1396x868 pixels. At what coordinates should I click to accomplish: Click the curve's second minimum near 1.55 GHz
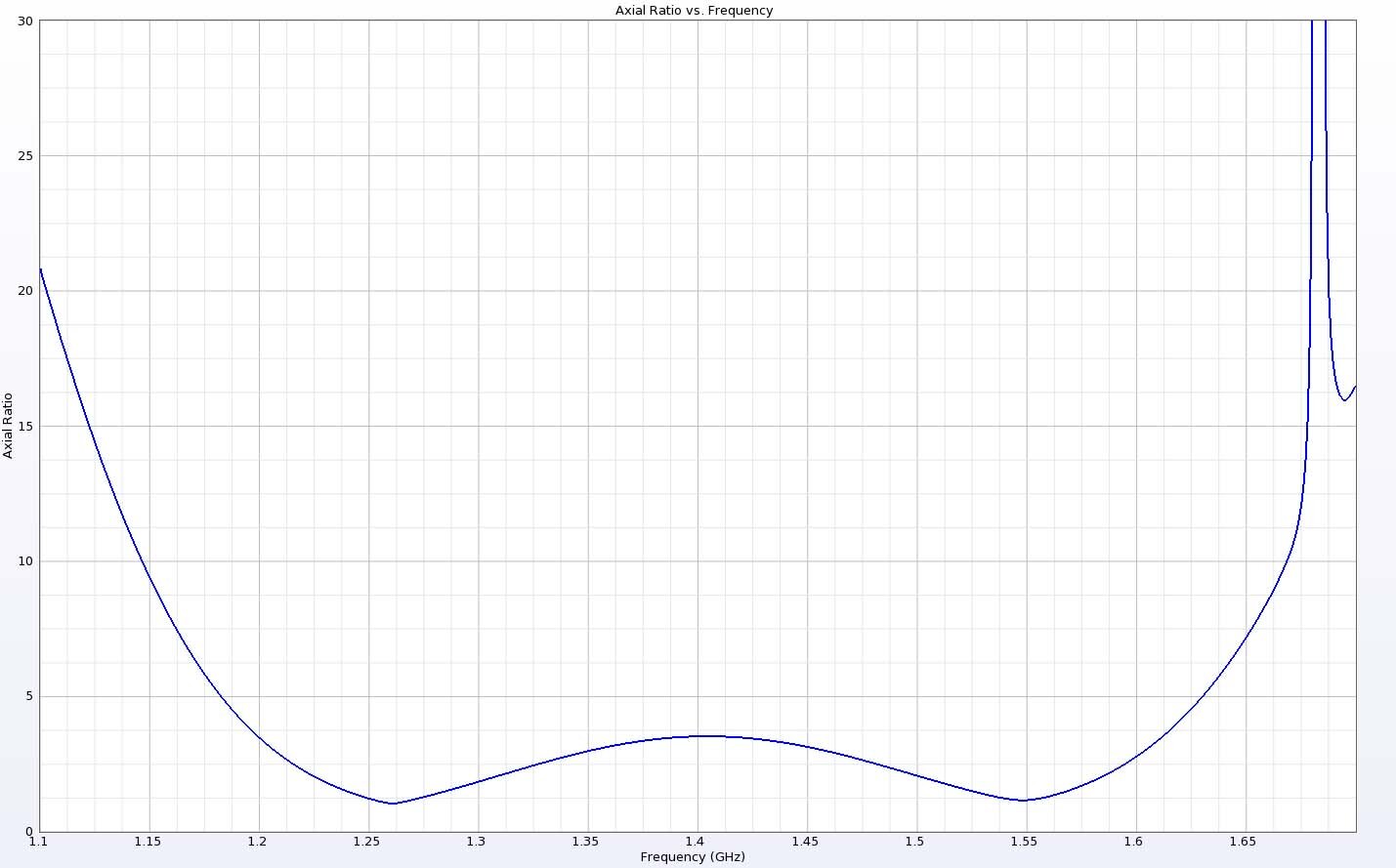click(x=1023, y=801)
